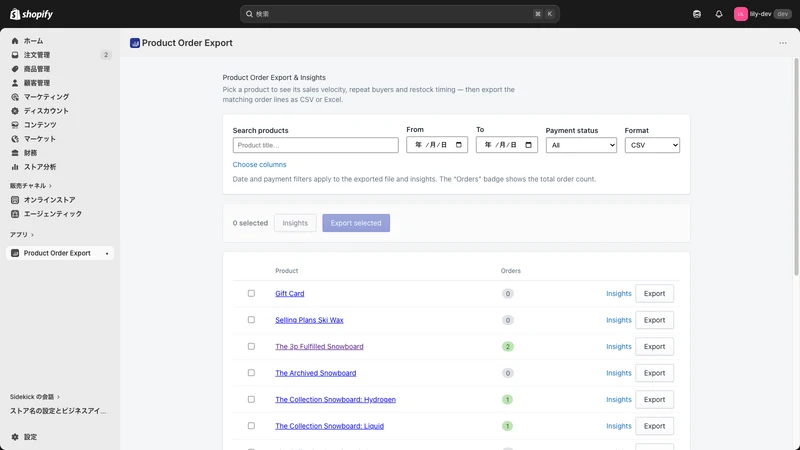Image resolution: width=800 pixels, height=450 pixels.
Task: Open finance icon (財務)
Action: pos(15,153)
